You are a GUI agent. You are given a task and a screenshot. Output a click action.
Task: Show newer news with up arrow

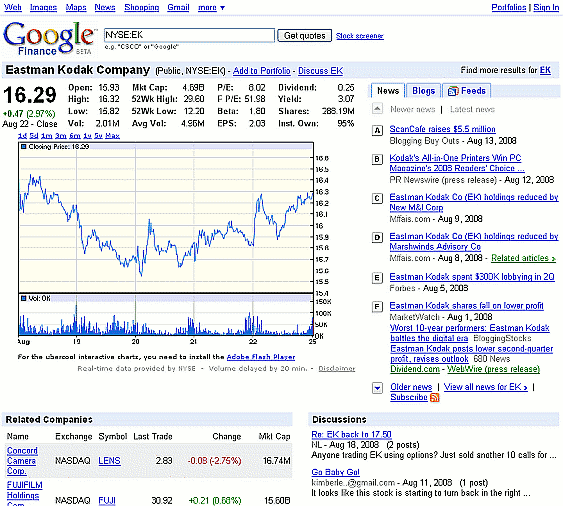click(377, 108)
